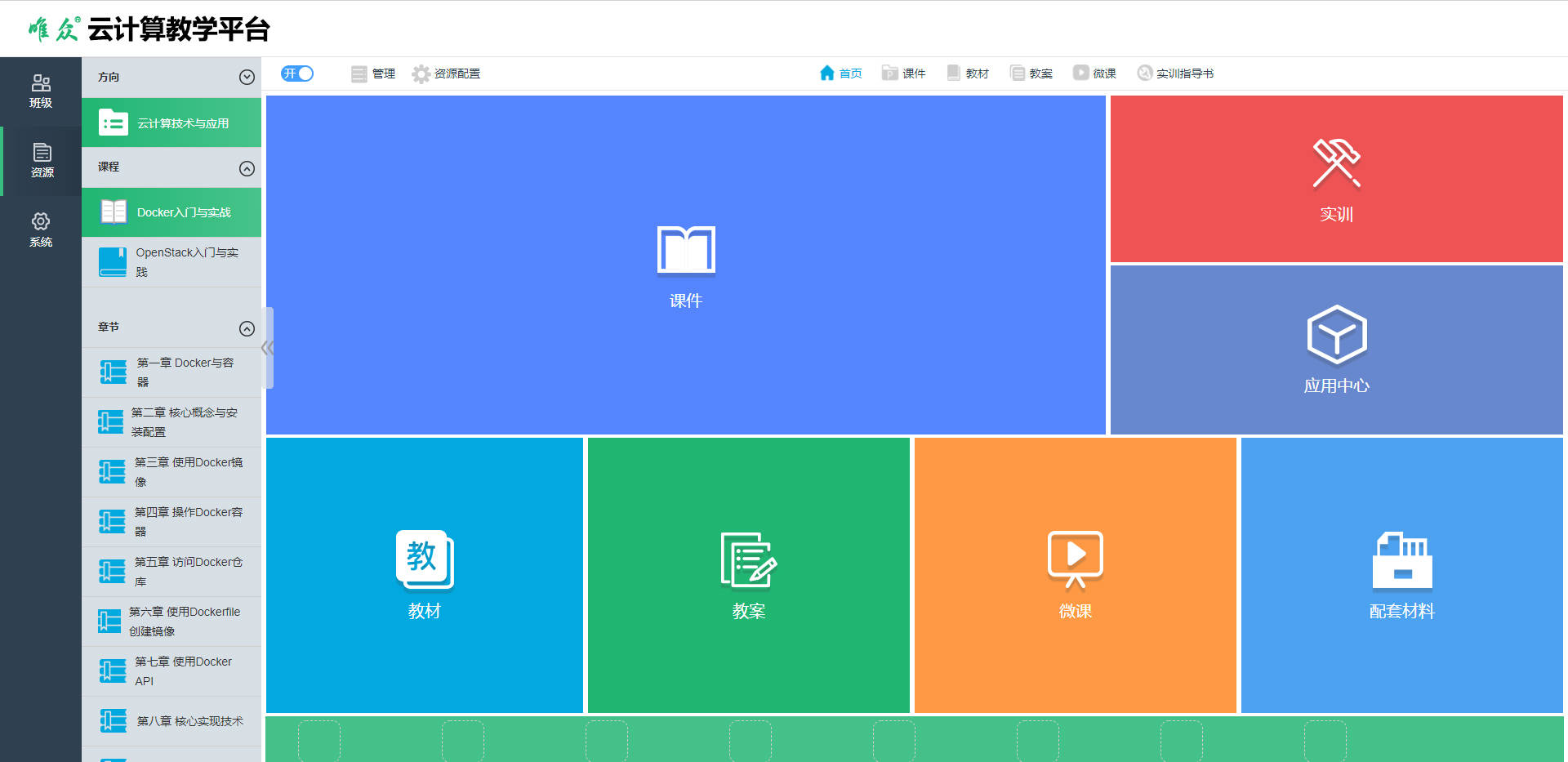Screen dimensions: 1568x762
Task: Go to 班级 in the left sidebar
Action: (x=41, y=91)
